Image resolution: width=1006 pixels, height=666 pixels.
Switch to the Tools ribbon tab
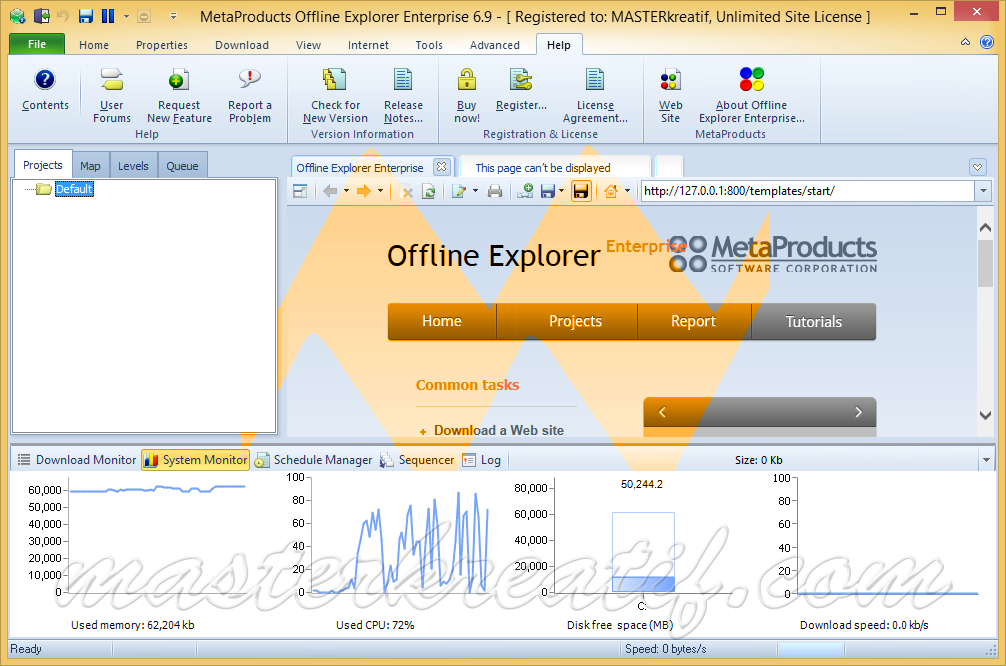tap(429, 45)
